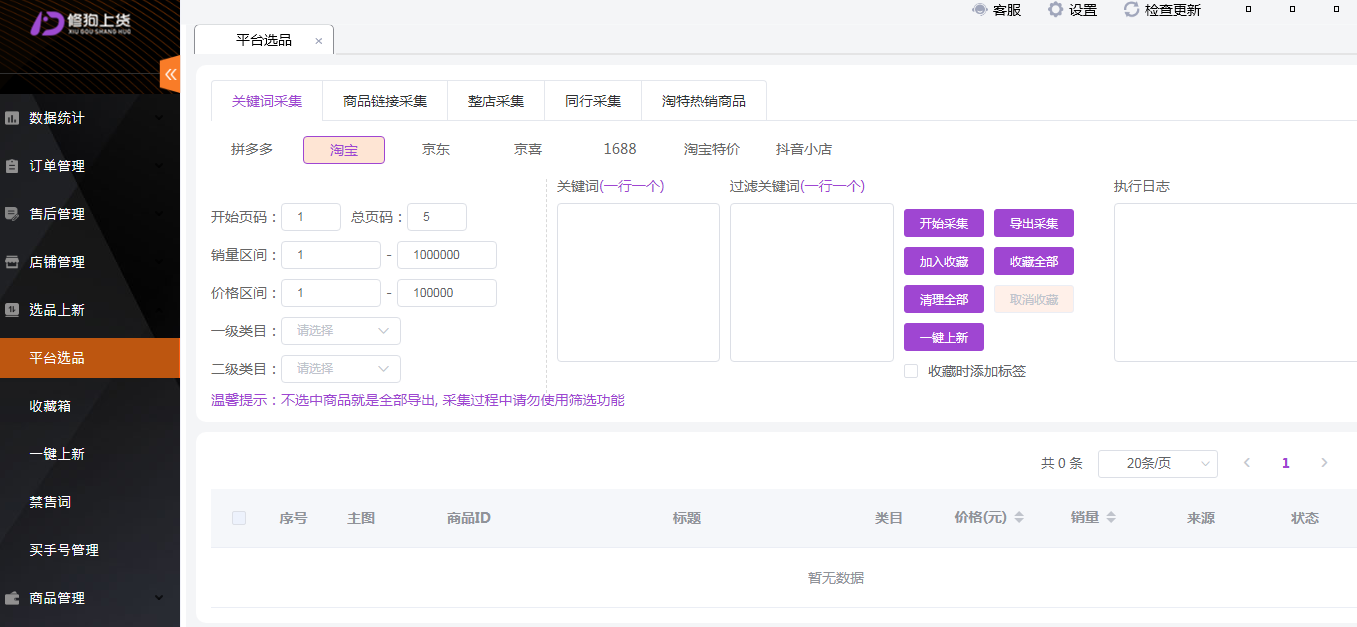Open customer service via headset icon
Image resolution: width=1357 pixels, height=627 pixels.
[980, 10]
